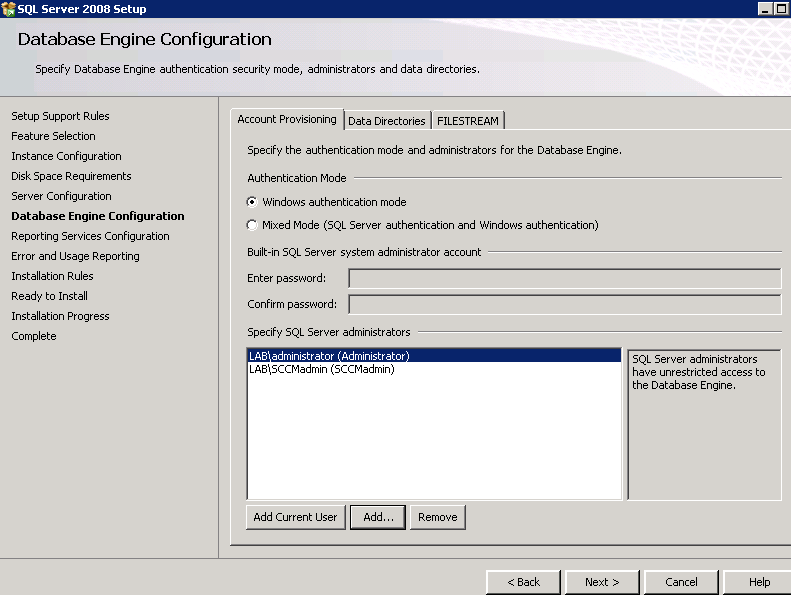791x595 pixels.
Task: Click Complete step in sidebar
Action: pos(34,336)
